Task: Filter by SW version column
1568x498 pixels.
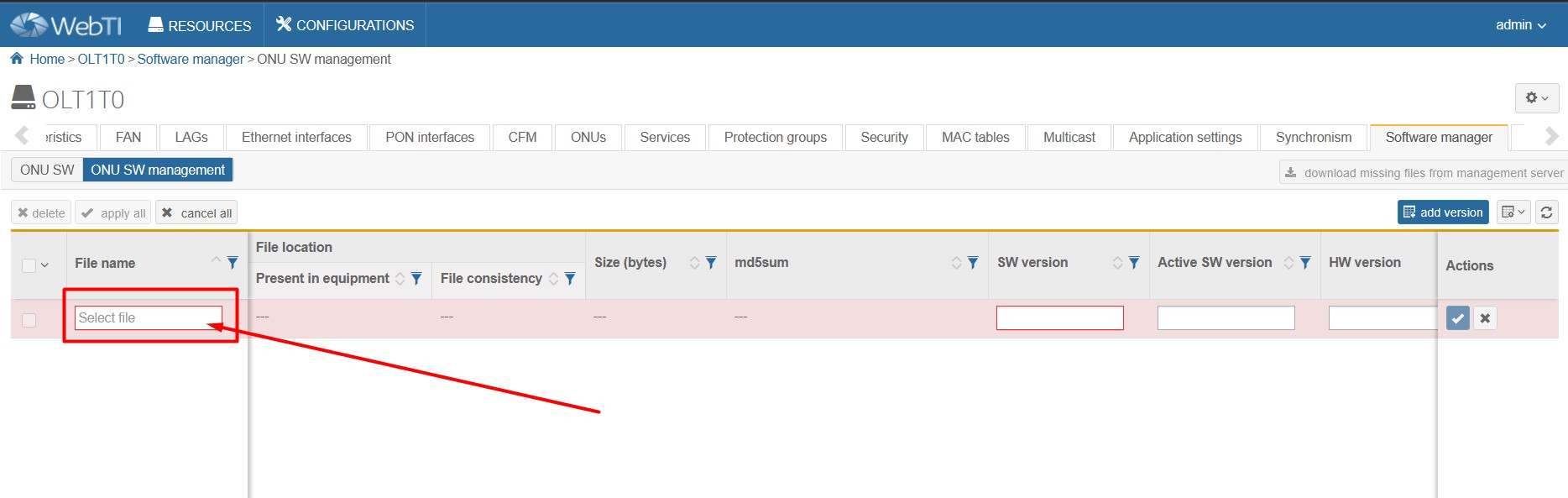Action: pos(1134,263)
